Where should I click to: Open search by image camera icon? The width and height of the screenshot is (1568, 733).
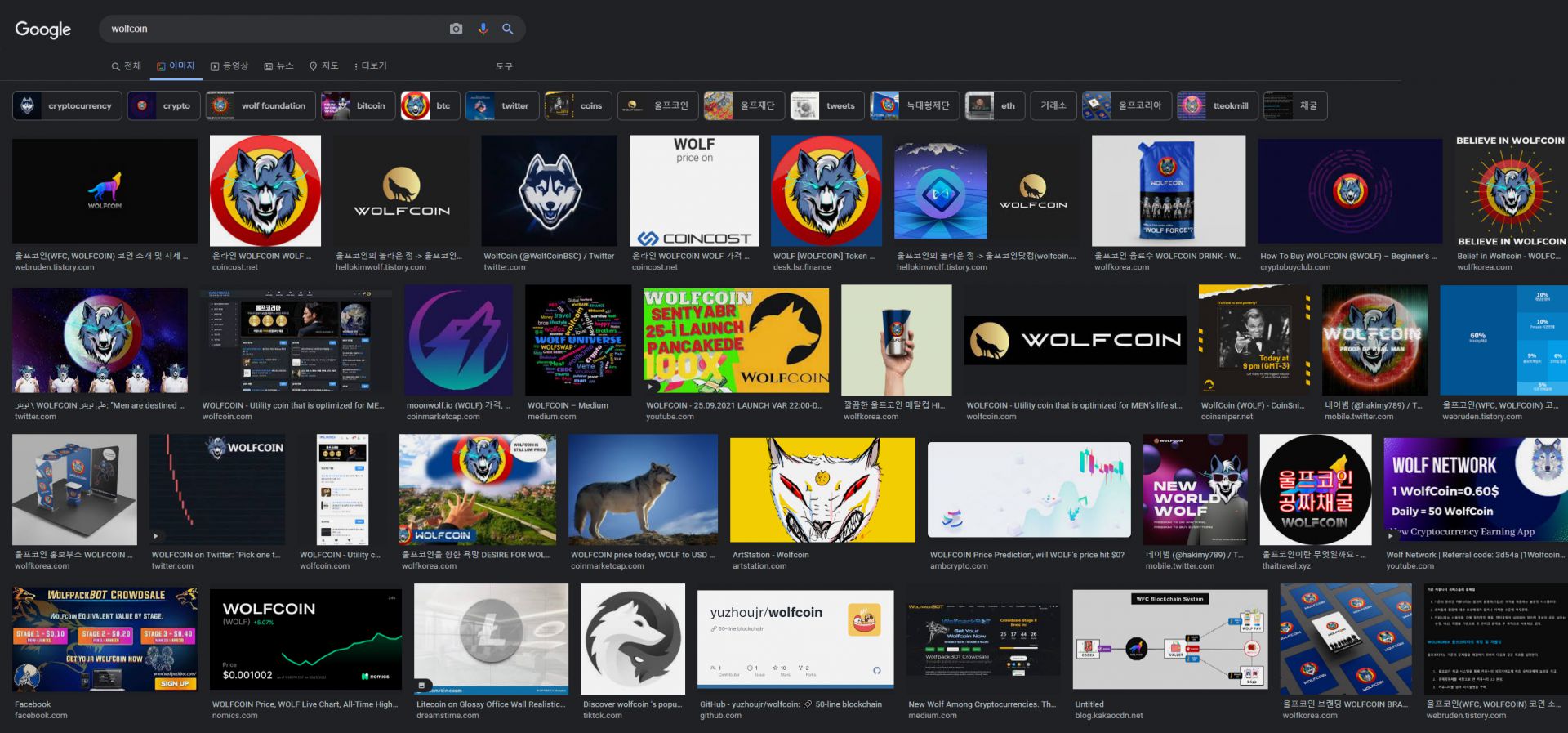click(x=457, y=29)
